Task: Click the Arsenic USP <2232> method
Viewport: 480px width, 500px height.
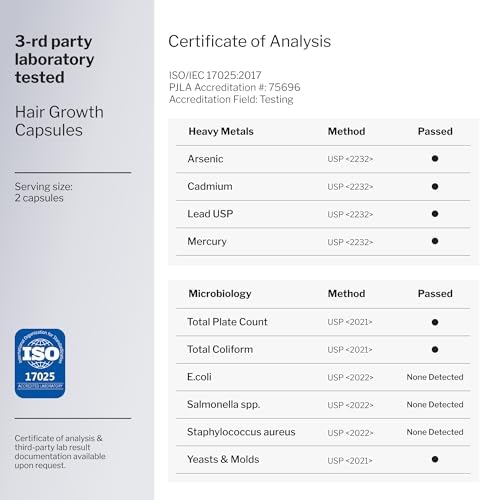Action: pyautogui.click(x=350, y=159)
